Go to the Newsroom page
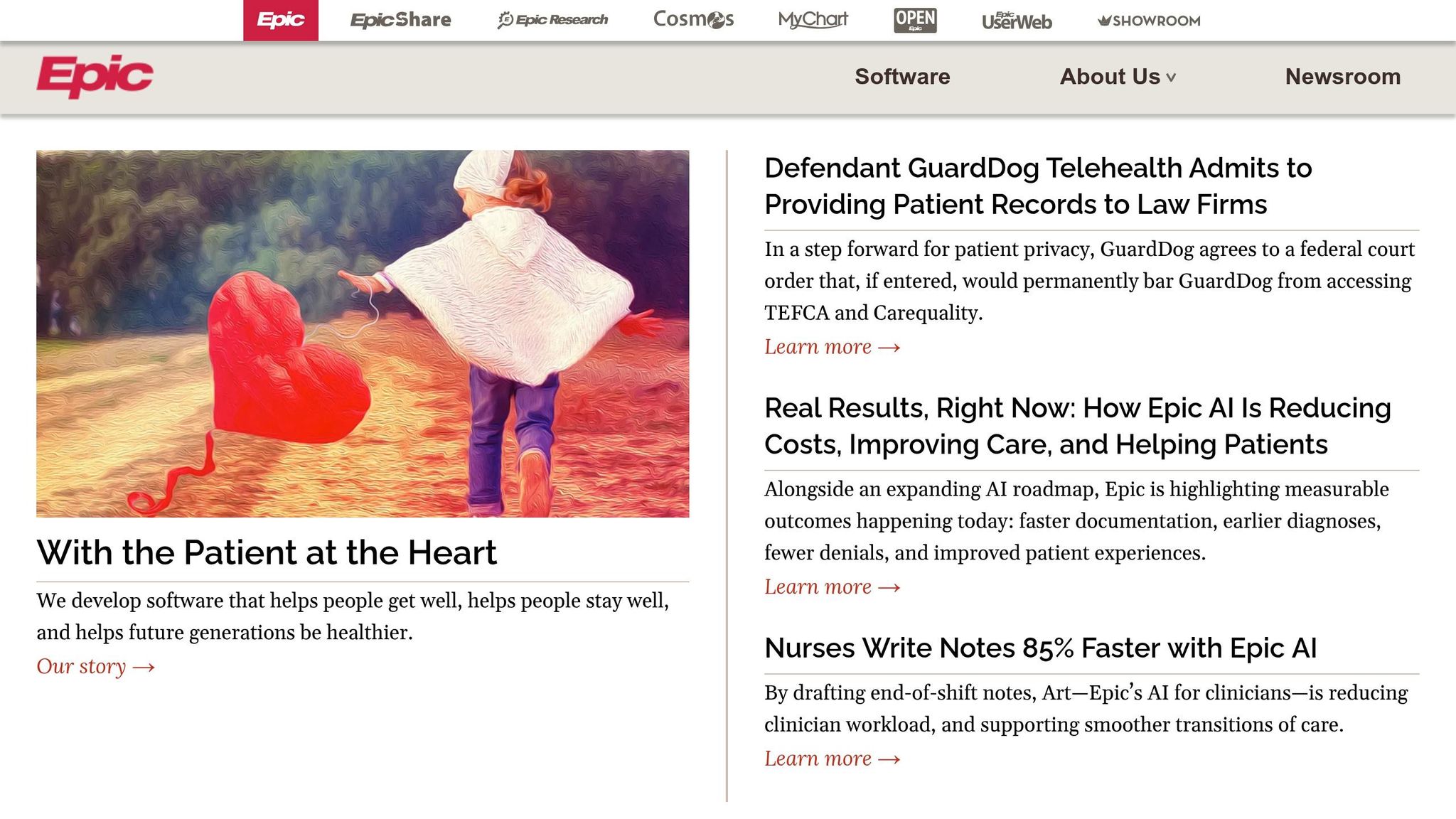 (x=1342, y=77)
